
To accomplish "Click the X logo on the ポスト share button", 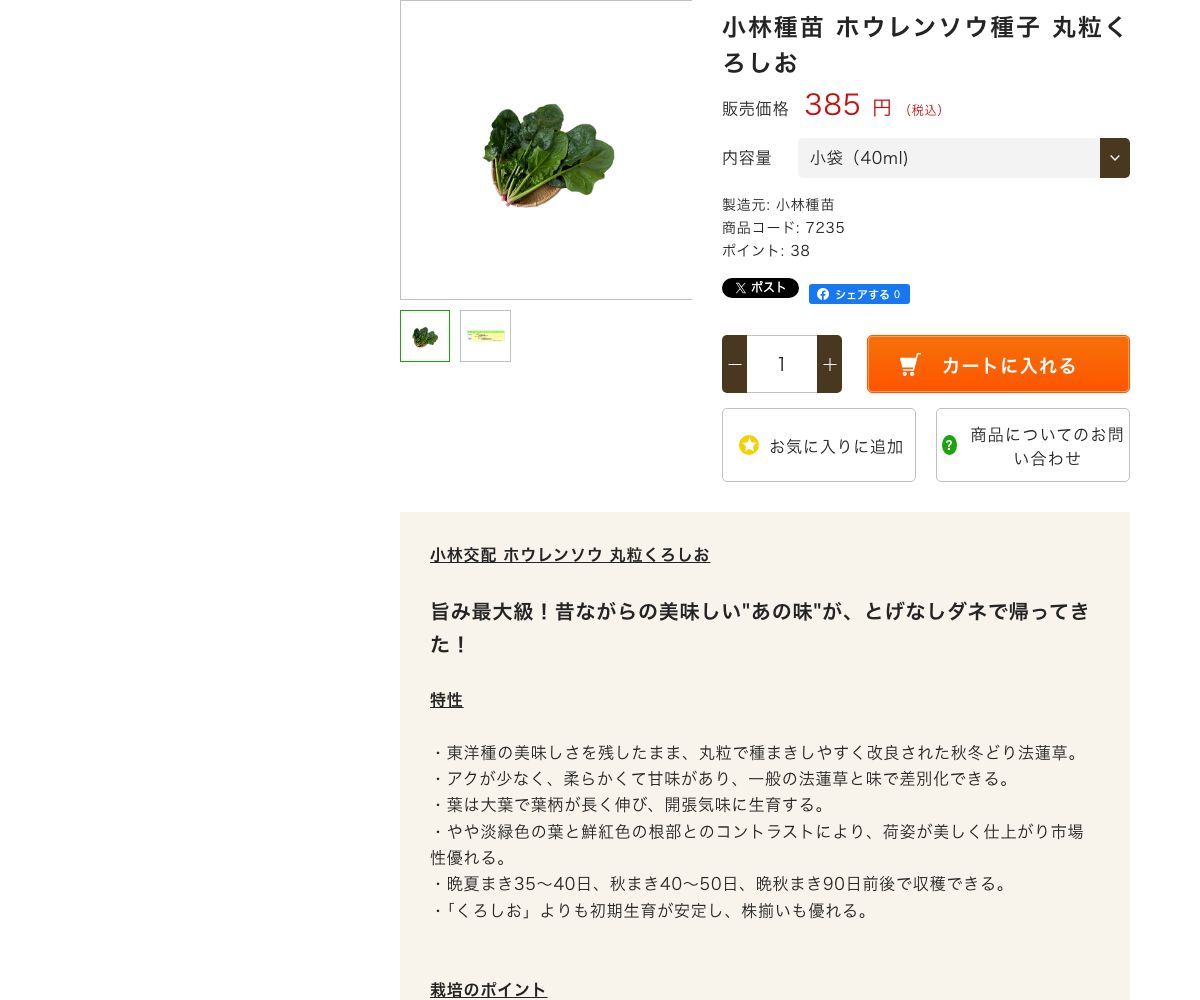I will [x=740, y=288].
